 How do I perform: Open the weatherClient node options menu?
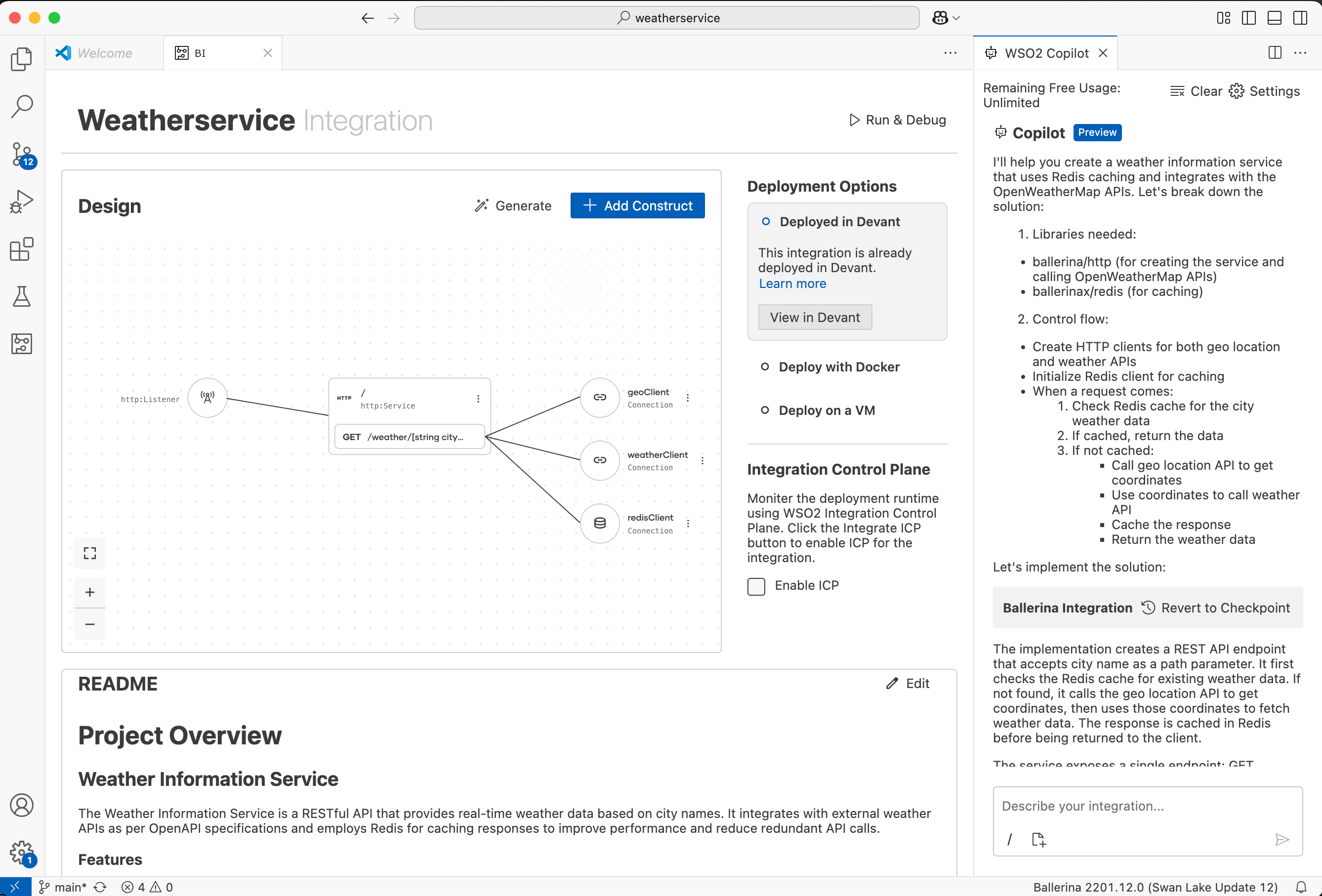point(702,460)
